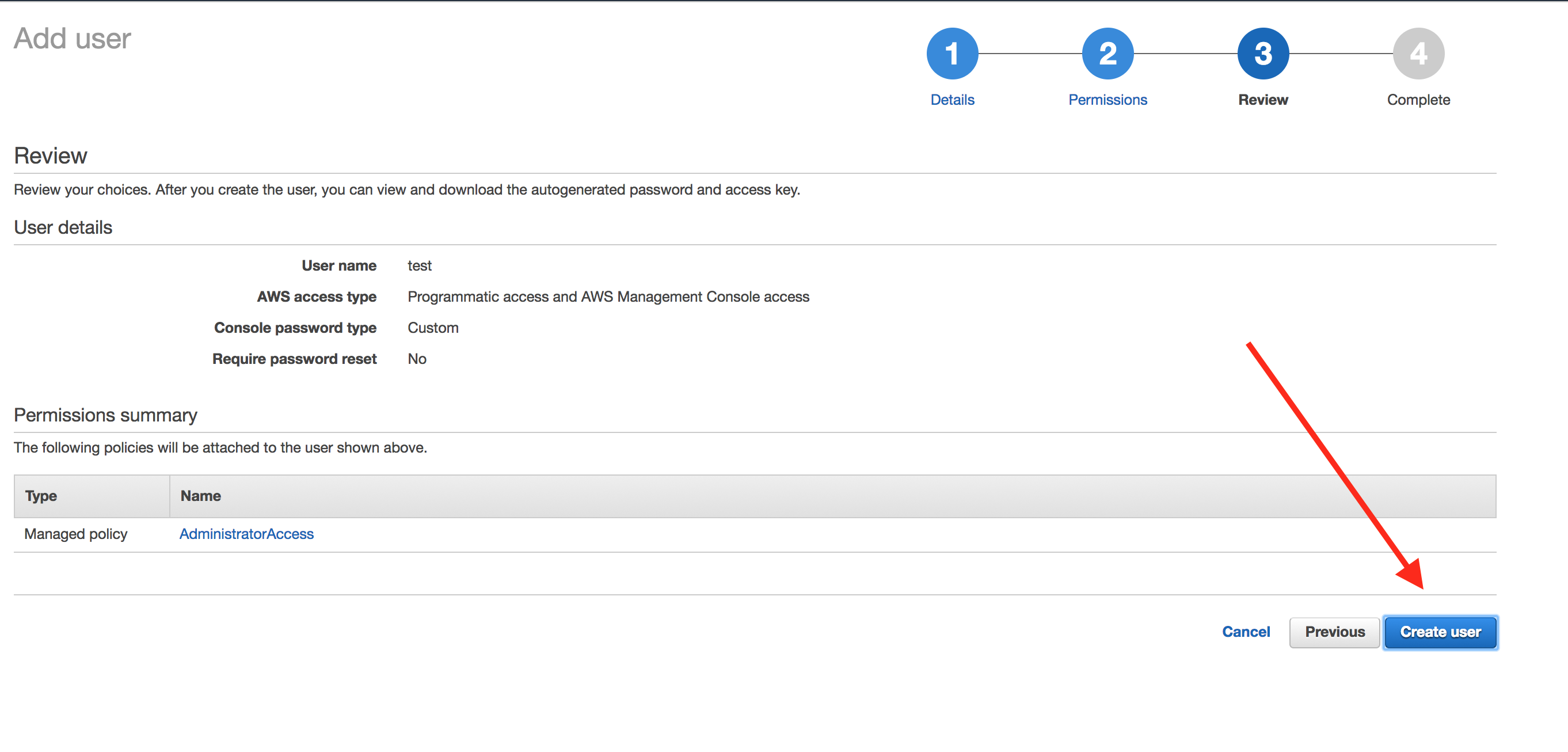Screen dimensions: 1568x752
Task: Click the step 4 Complete circle
Action: point(1418,54)
